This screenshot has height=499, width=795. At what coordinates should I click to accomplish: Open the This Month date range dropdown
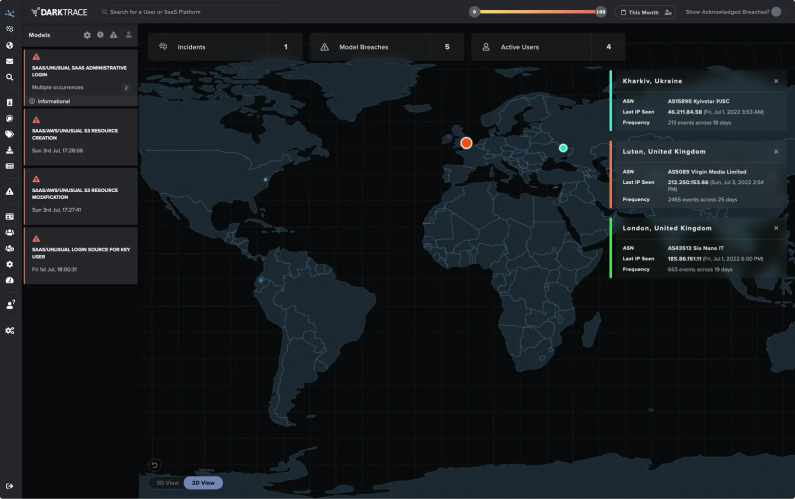click(x=638, y=12)
